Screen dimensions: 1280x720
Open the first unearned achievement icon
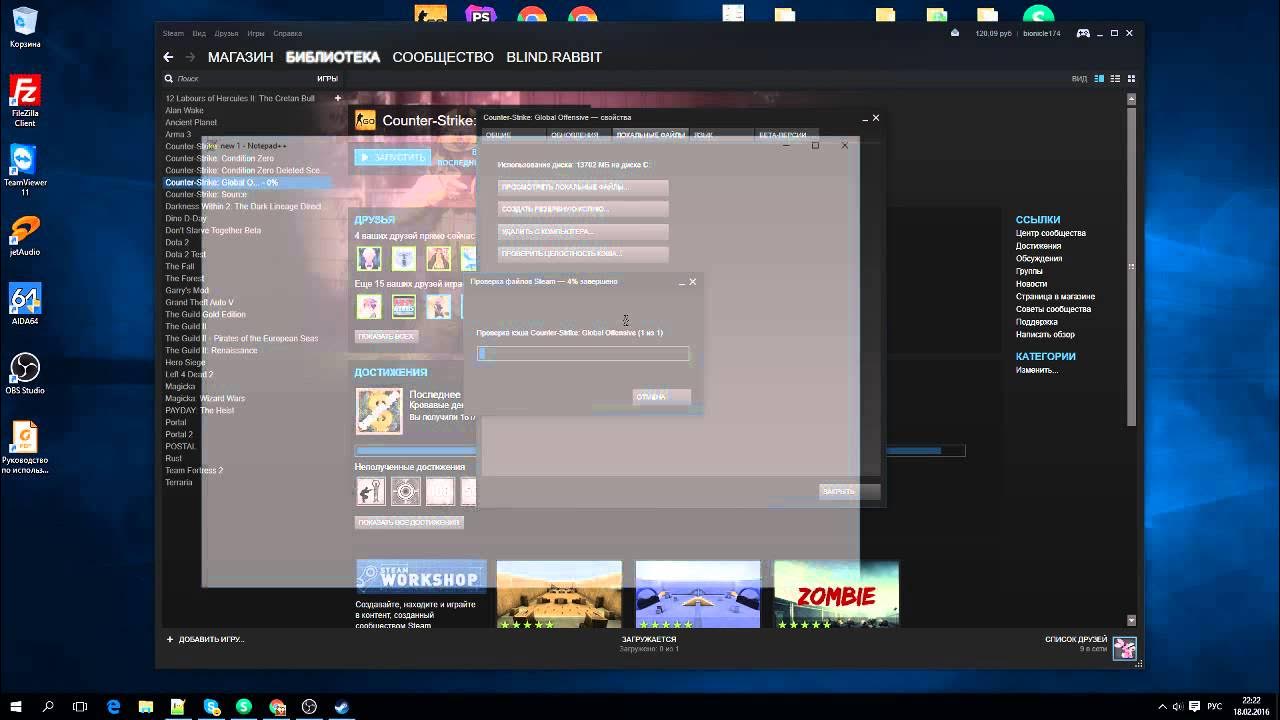[371, 491]
